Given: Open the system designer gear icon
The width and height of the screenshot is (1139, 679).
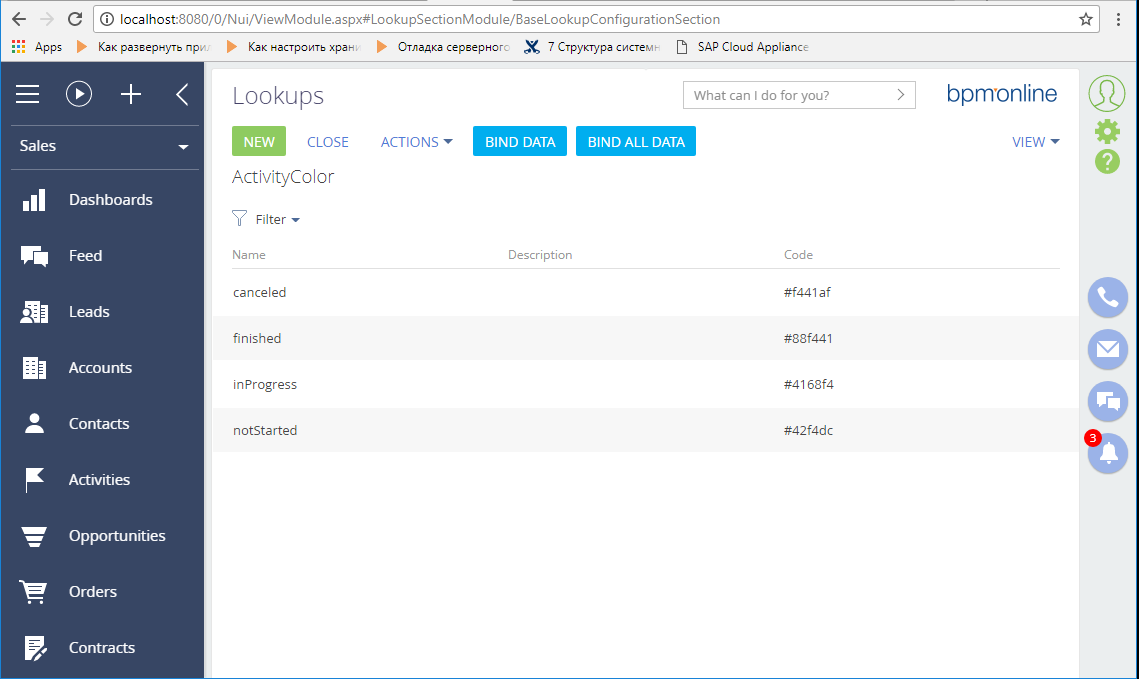Looking at the screenshot, I should point(1107,131).
